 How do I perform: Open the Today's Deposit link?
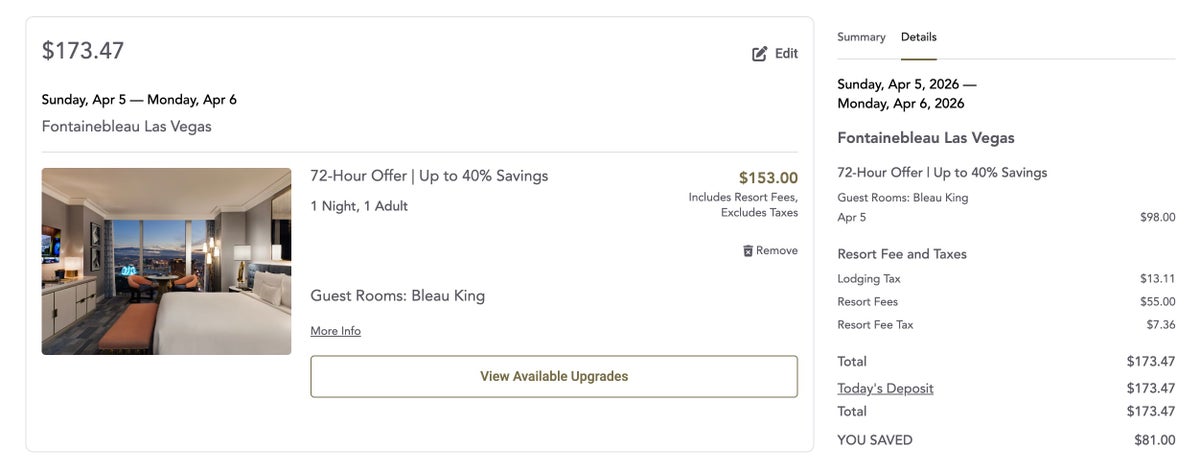pyautogui.click(x=885, y=388)
